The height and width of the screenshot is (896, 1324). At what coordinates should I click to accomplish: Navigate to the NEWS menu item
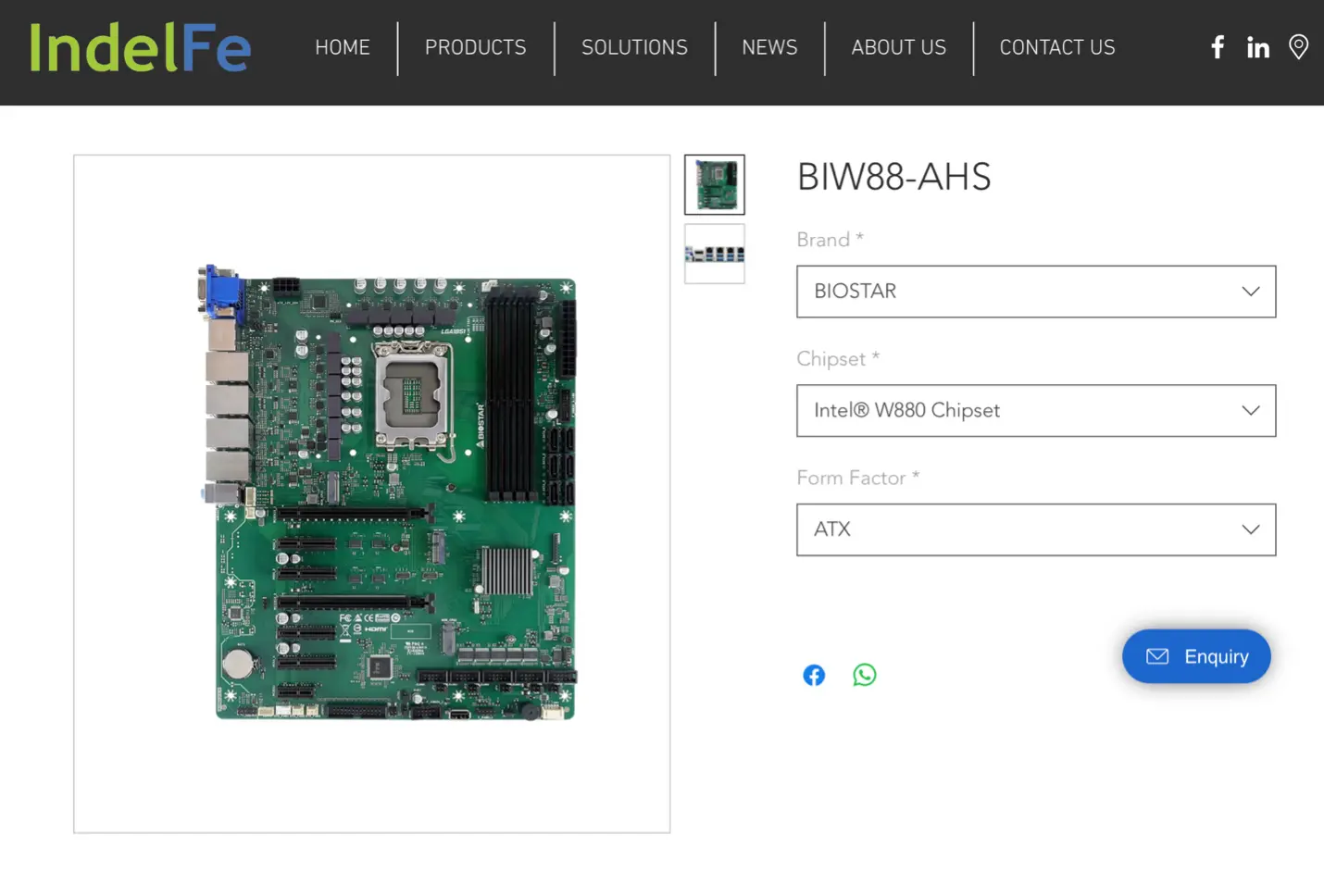point(769,47)
